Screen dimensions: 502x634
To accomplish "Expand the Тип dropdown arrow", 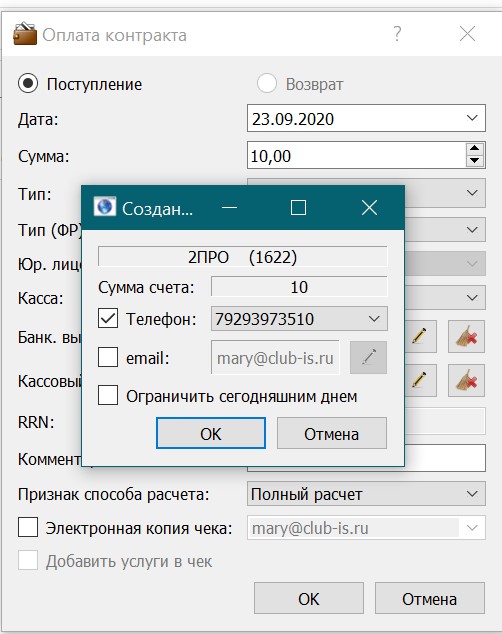I will click(x=472, y=192).
